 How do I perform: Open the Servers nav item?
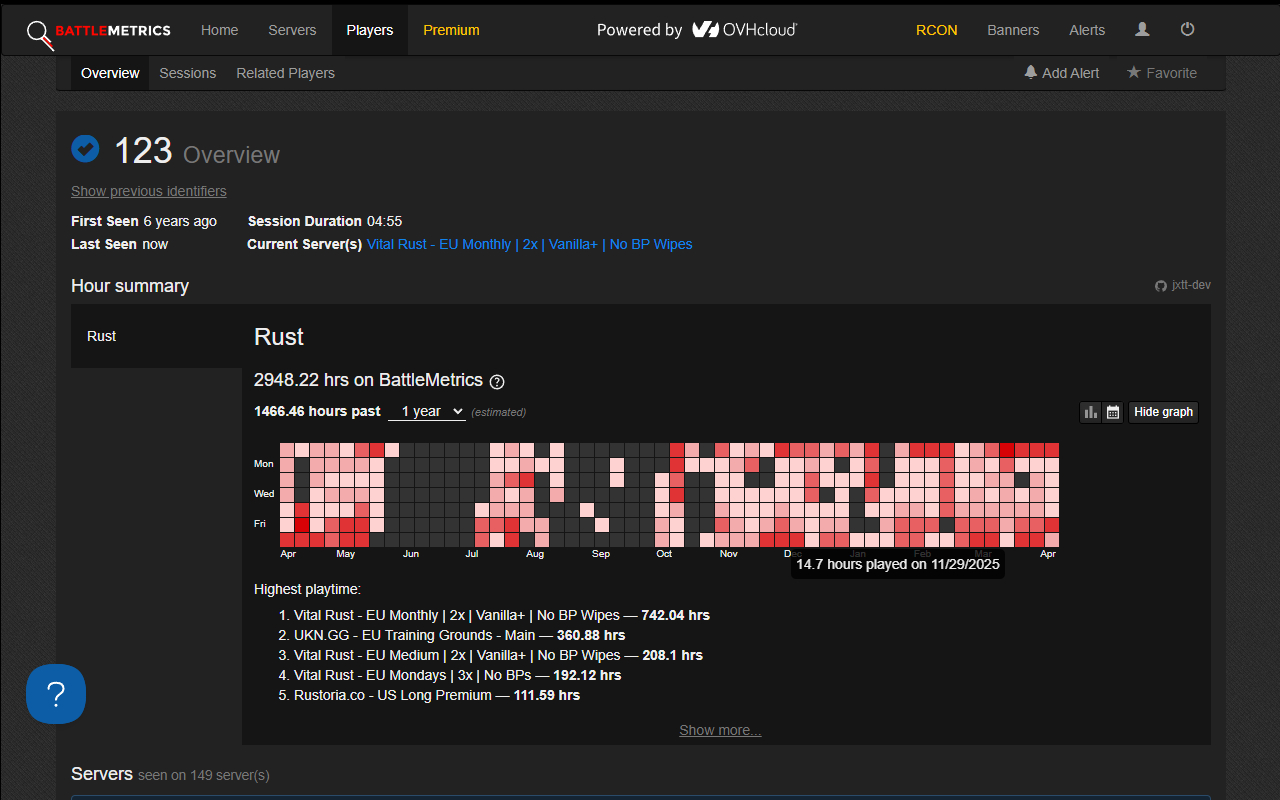click(292, 30)
